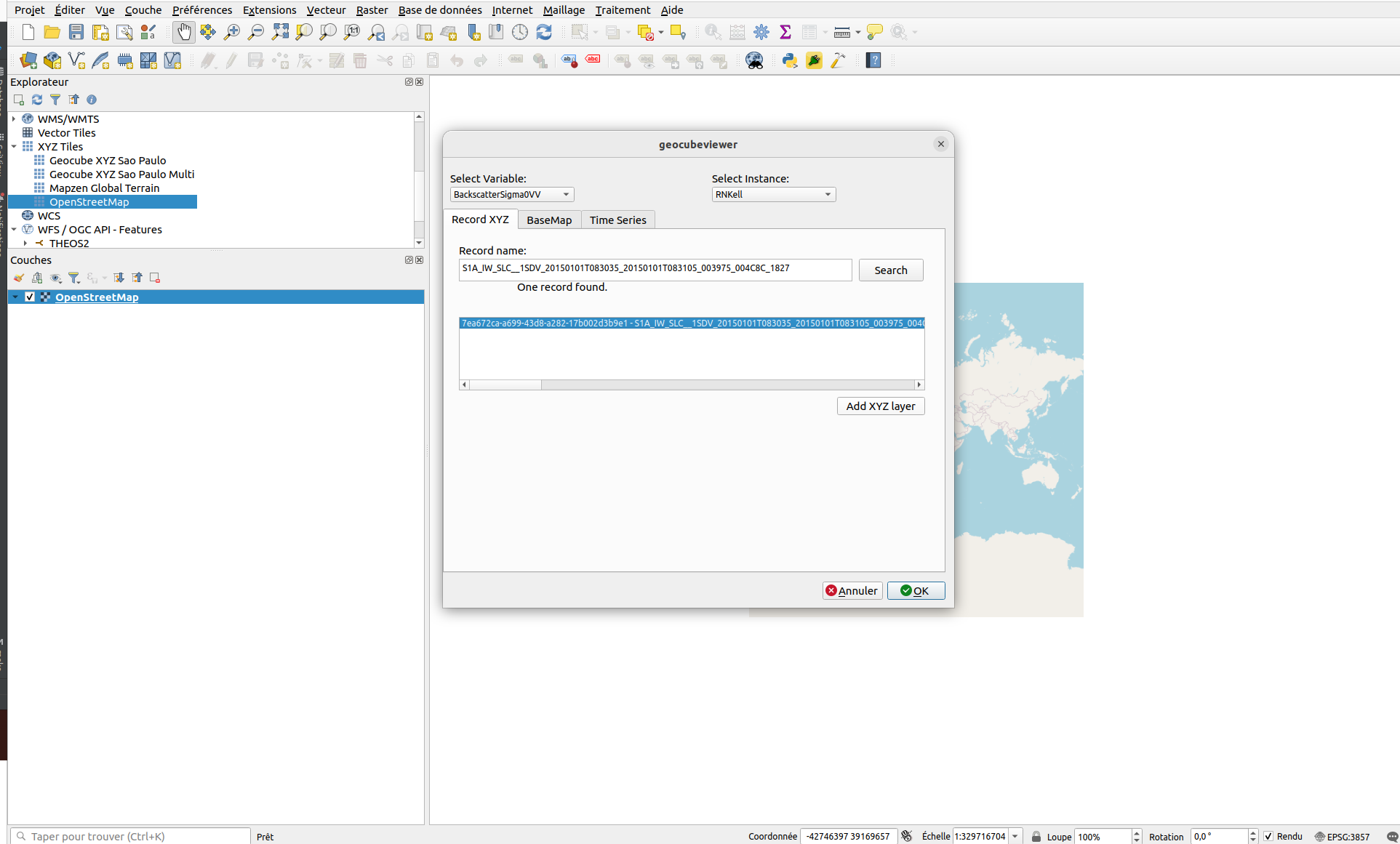This screenshot has height=844, width=1400.
Task: Click the Annuler button
Action: 852,590
